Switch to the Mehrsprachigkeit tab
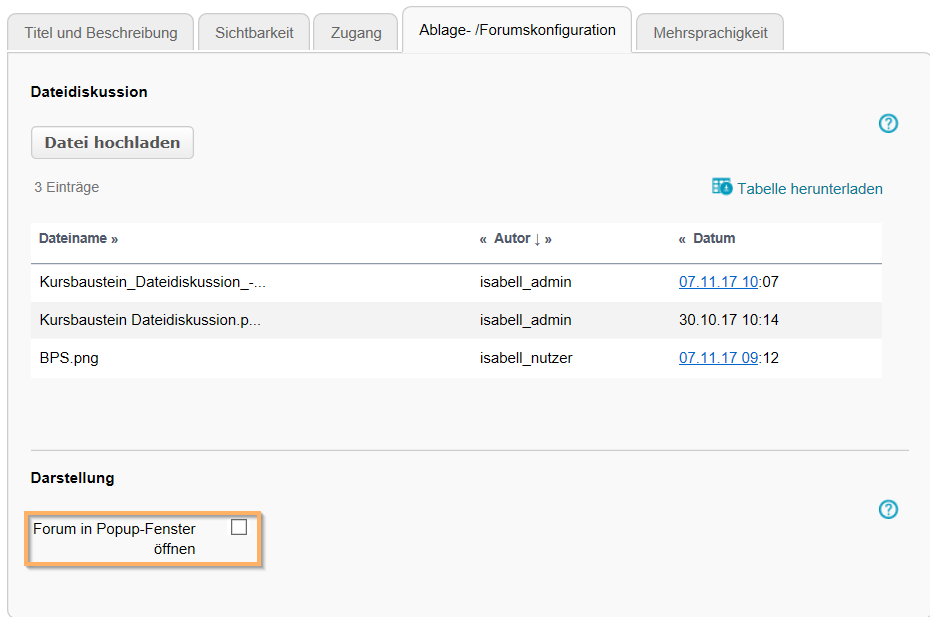The image size is (930, 617). coord(709,31)
